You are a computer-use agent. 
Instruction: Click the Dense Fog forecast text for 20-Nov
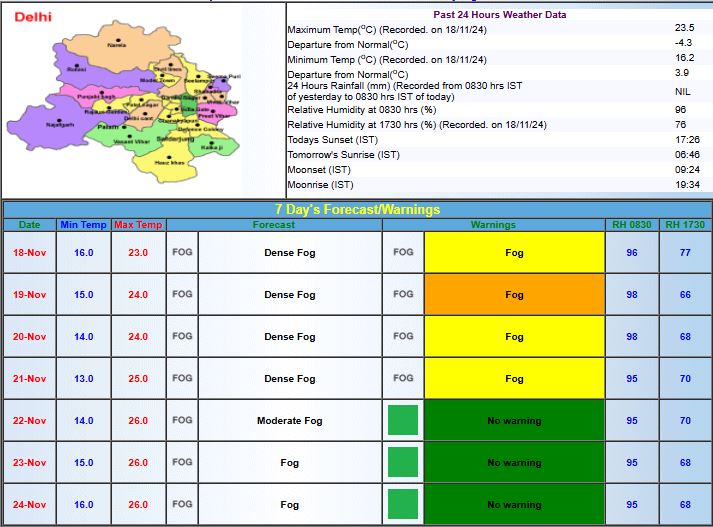290,336
